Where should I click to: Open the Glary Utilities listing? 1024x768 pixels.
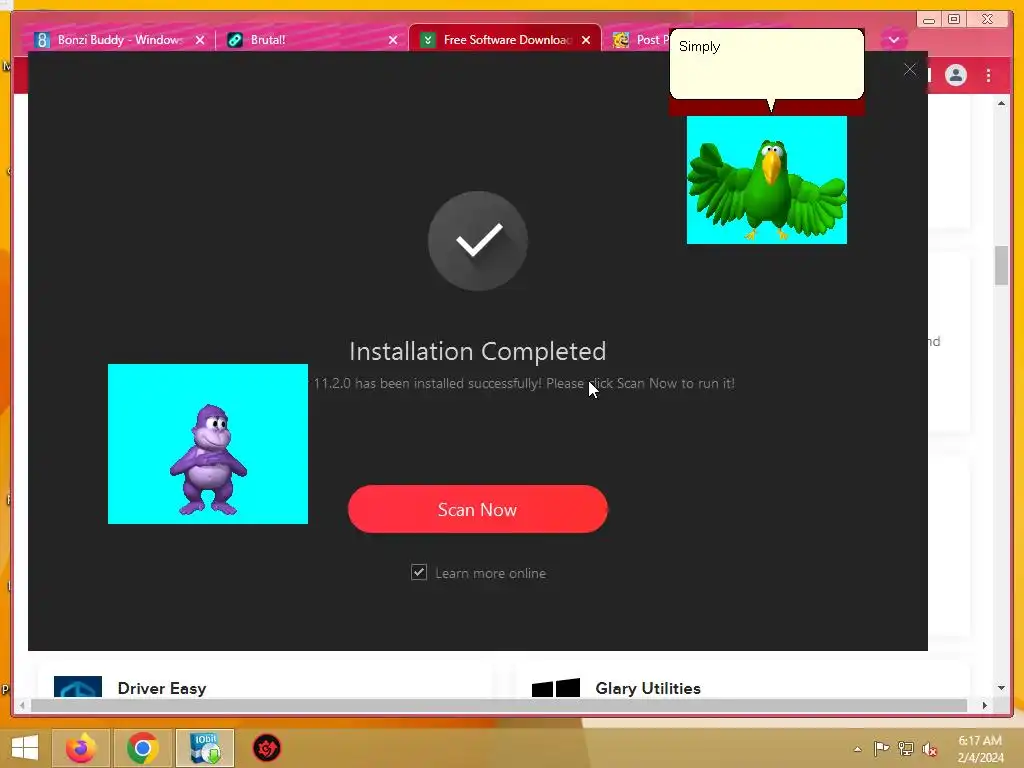pyautogui.click(x=648, y=688)
